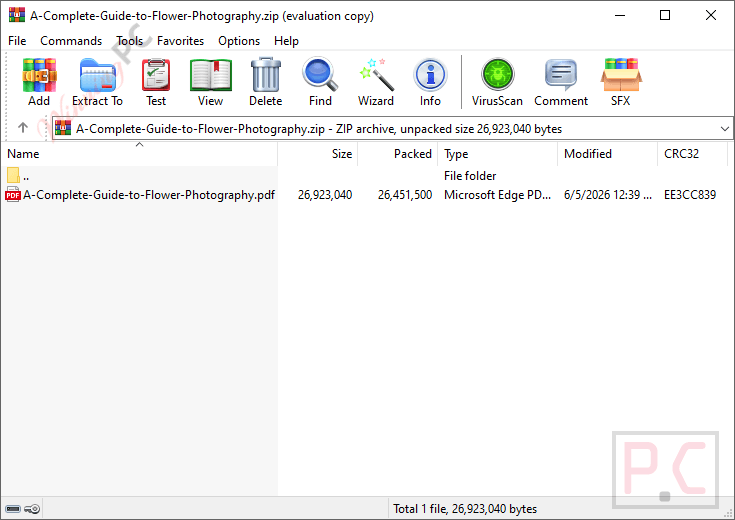This screenshot has width=735, height=520.
Task: Click the key password icon in status bar
Action: (x=32, y=509)
